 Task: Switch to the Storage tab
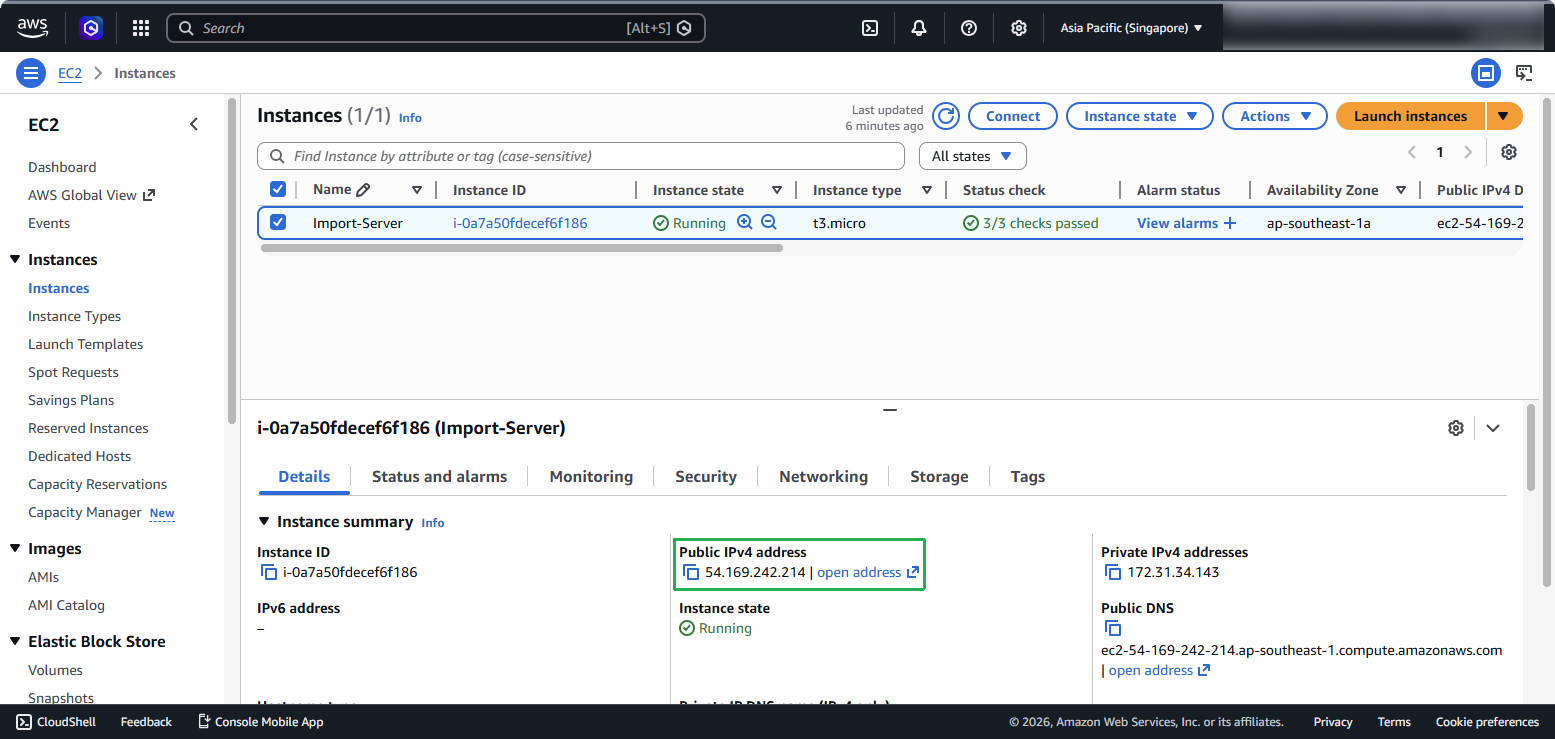(939, 476)
